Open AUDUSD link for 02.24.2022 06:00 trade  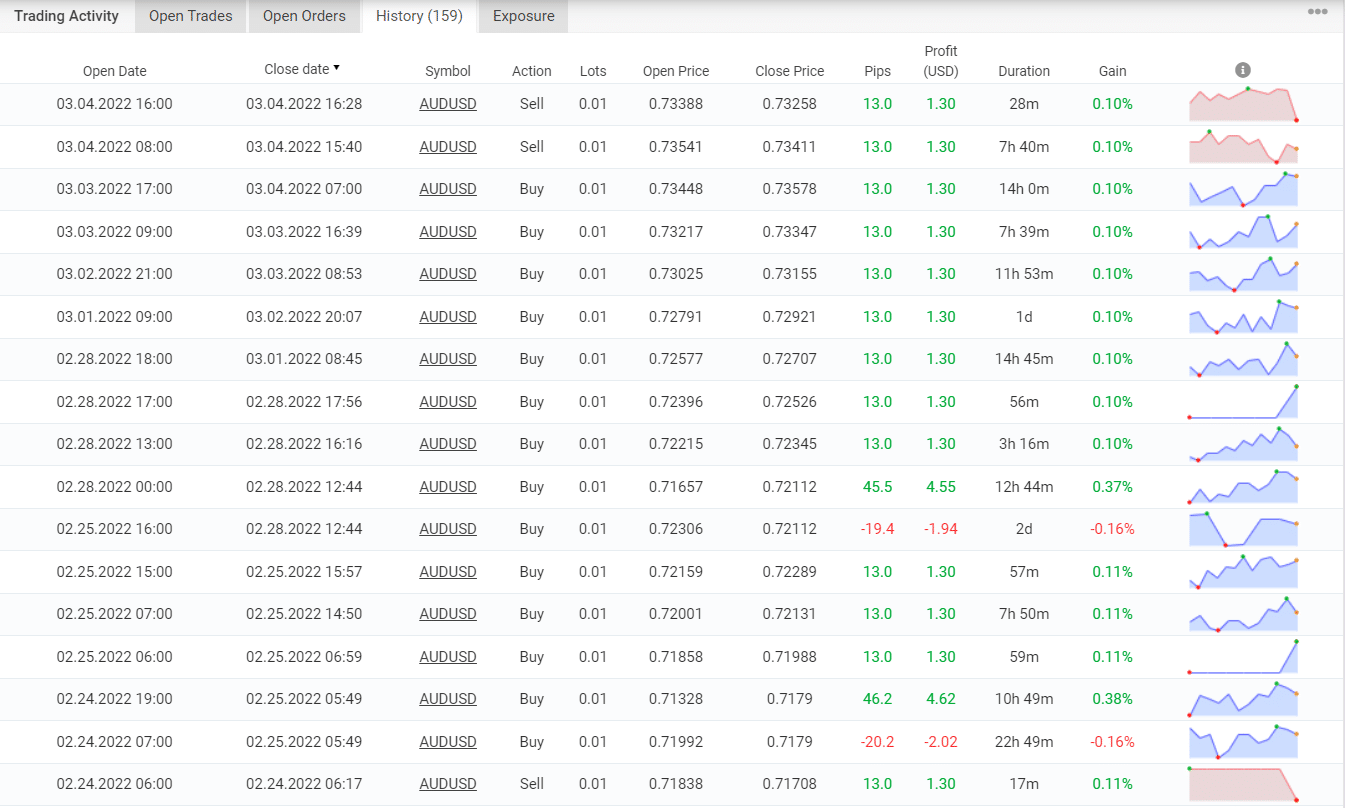click(x=448, y=784)
